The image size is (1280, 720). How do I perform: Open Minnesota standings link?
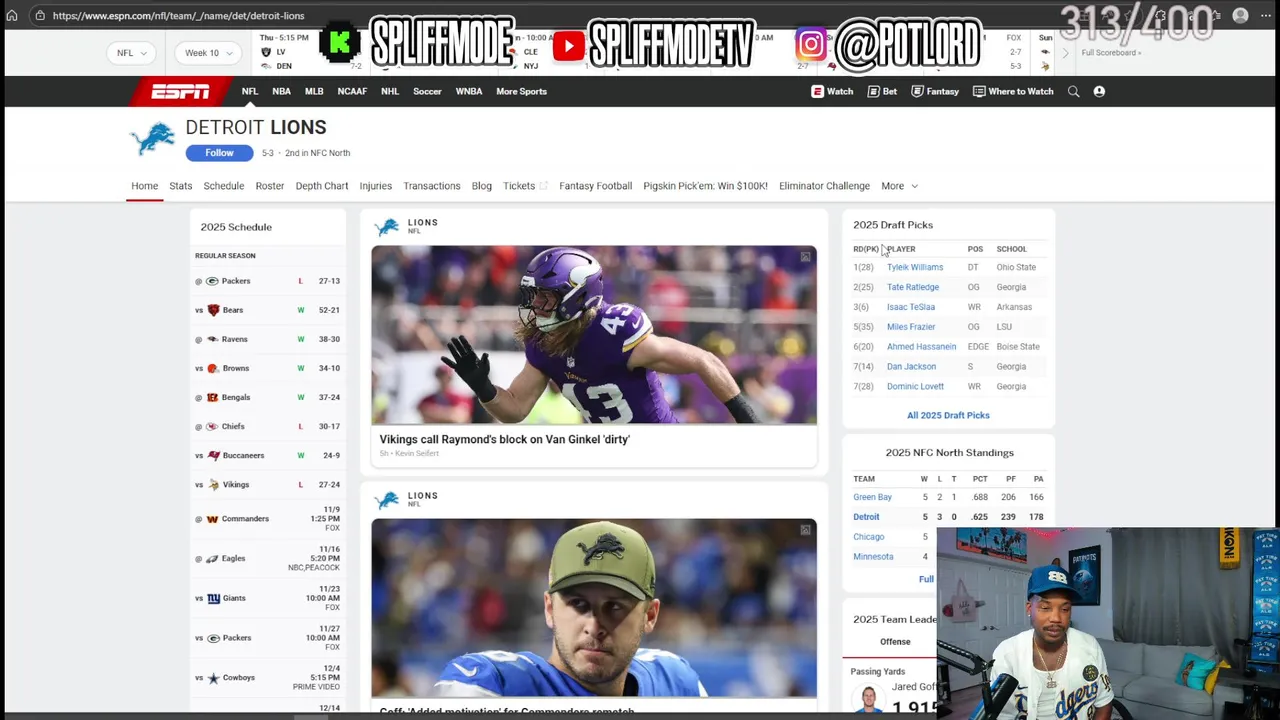(x=873, y=557)
